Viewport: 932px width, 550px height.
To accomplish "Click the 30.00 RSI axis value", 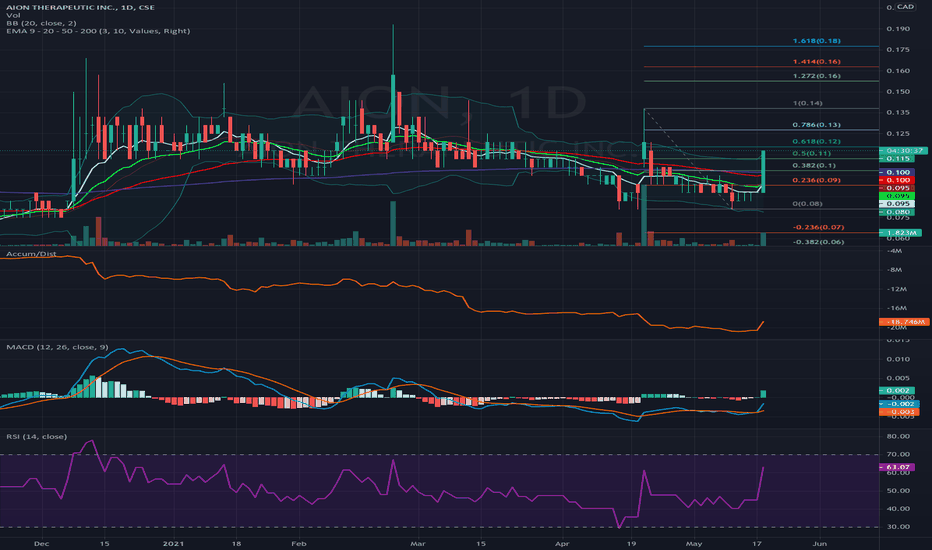I will pos(898,527).
